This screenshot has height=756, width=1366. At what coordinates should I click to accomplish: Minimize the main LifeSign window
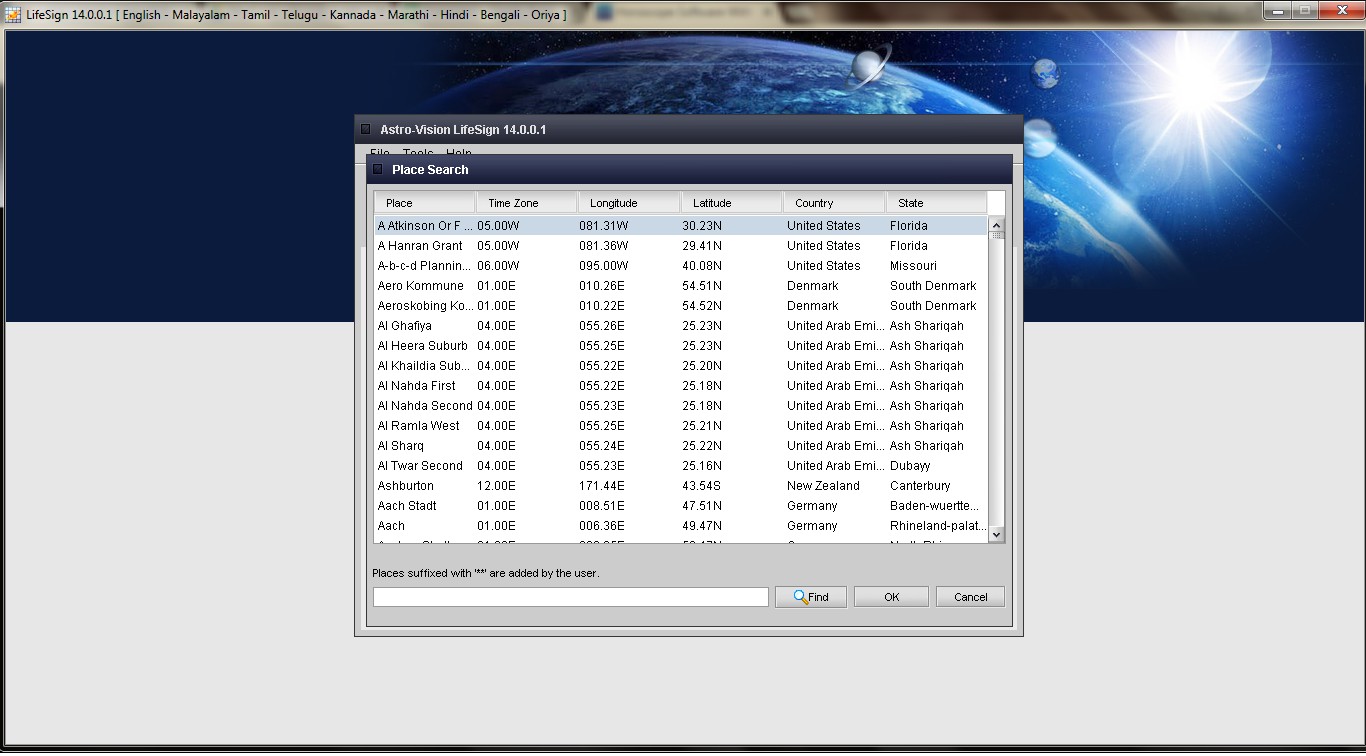pyautogui.click(x=1277, y=10)
